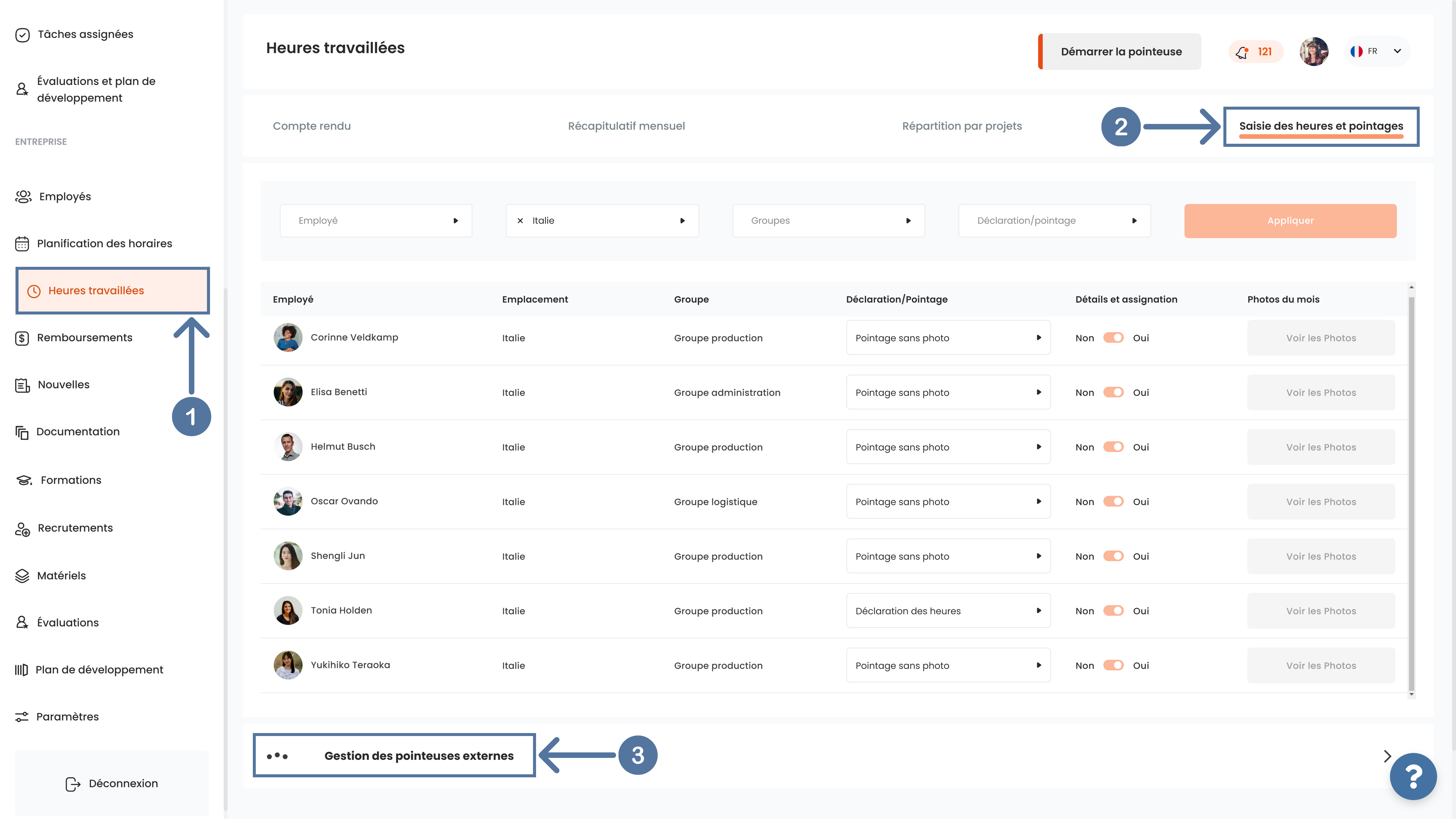Open Planification des horaires calendar icon

[x=22, y=244]
